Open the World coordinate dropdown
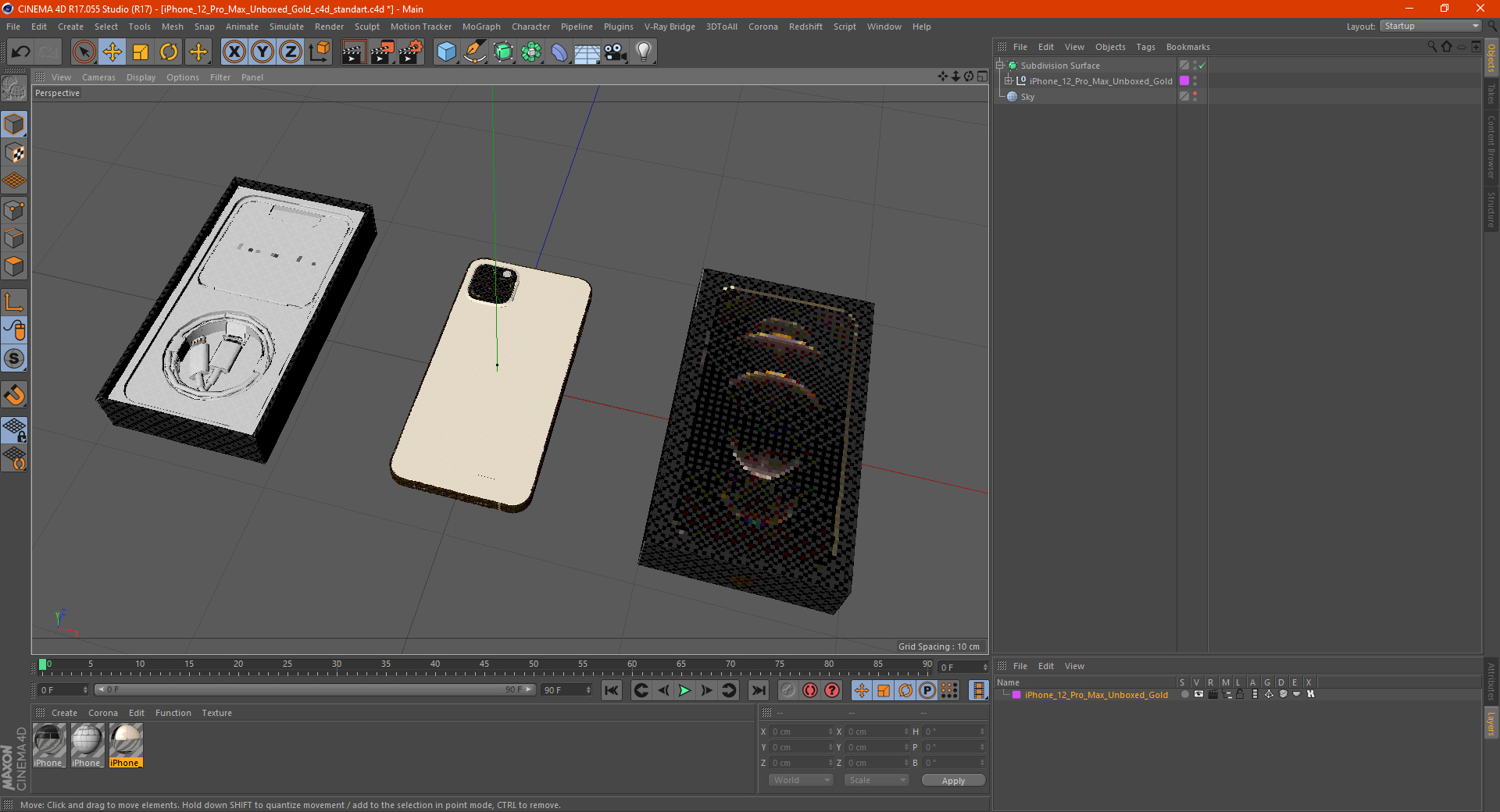Viewport: 1500px width, 812px height. [x=801, y=780]
